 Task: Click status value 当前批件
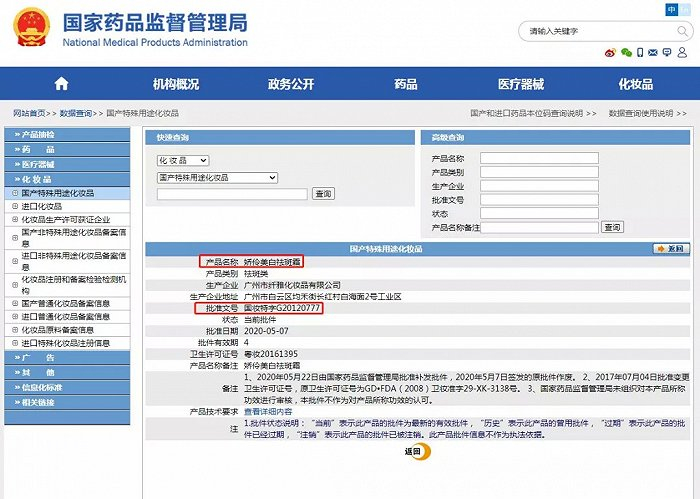(260, 320)
